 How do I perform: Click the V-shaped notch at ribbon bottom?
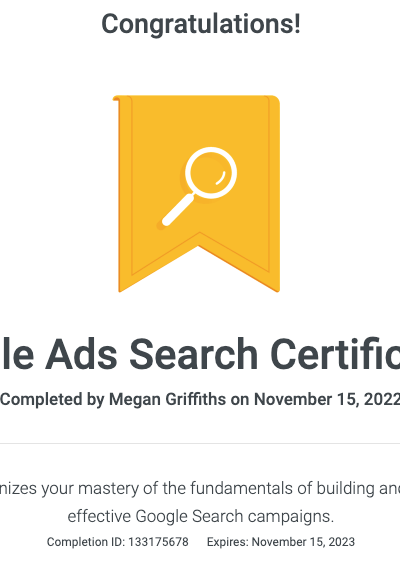(199, 239)
